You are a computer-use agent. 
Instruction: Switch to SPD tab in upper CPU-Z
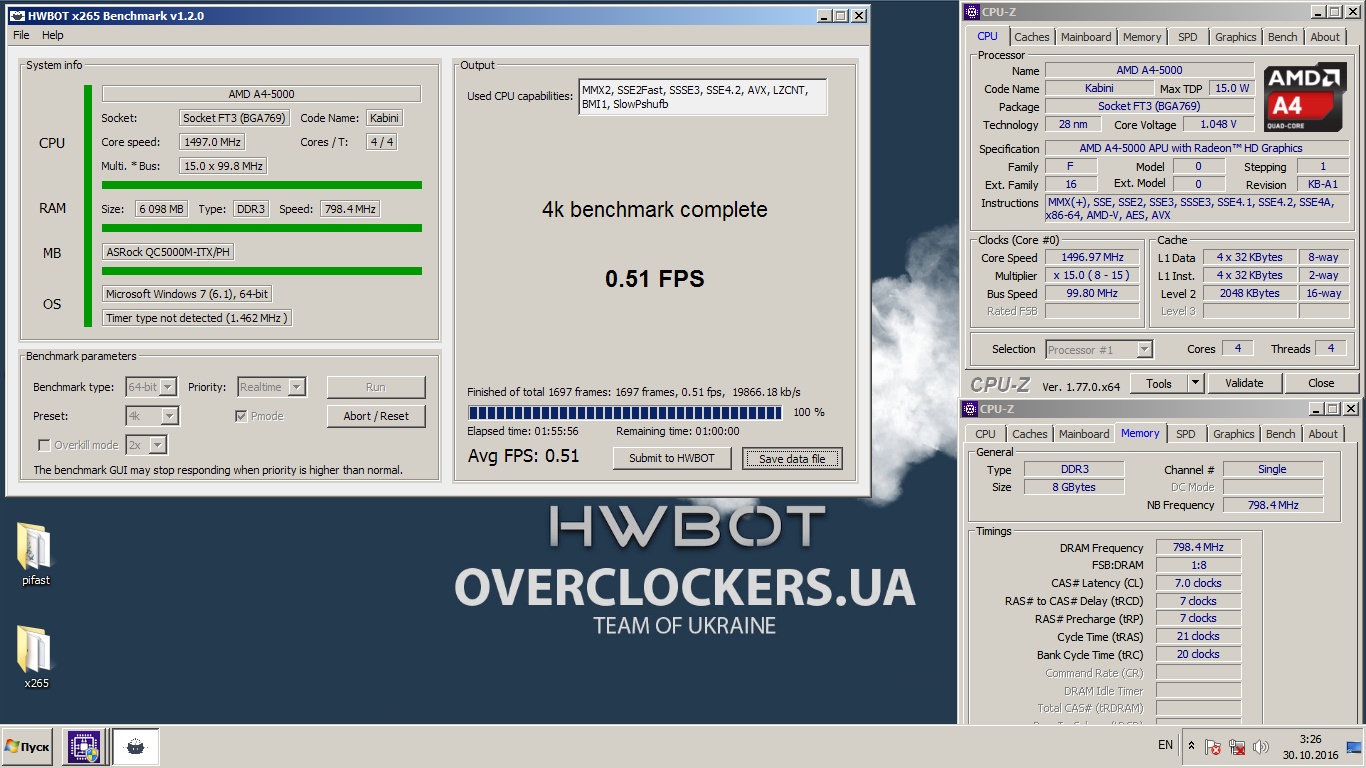point(1188,37)
